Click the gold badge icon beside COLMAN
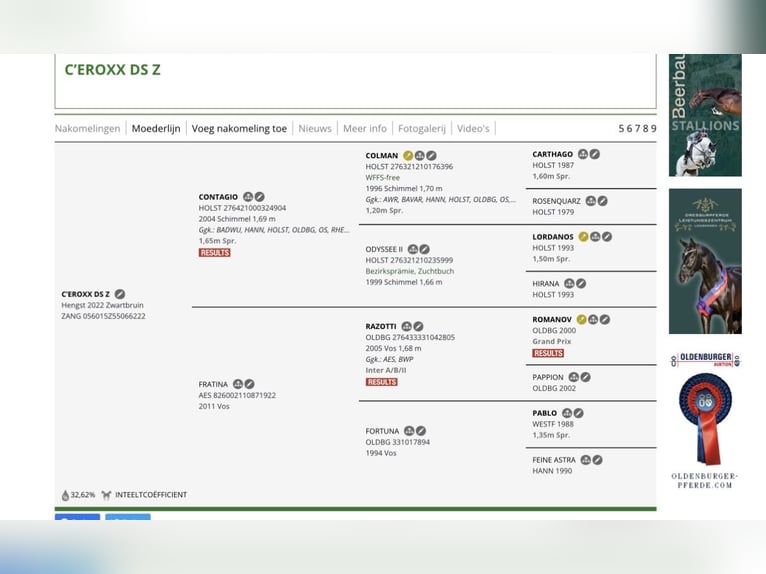766x574 pixels. tap(408, 156)
